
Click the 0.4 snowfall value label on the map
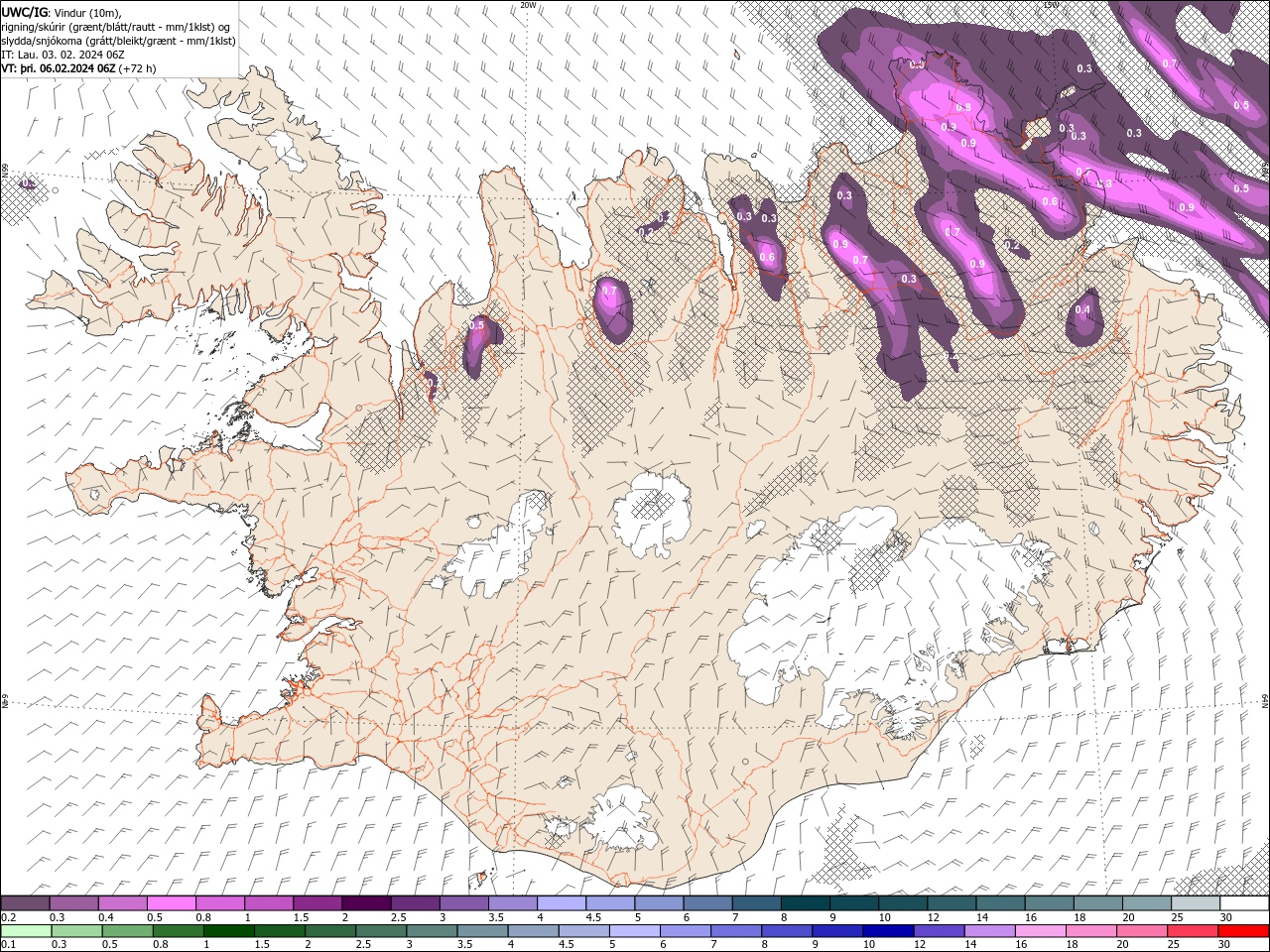(x=1082, y=309)
